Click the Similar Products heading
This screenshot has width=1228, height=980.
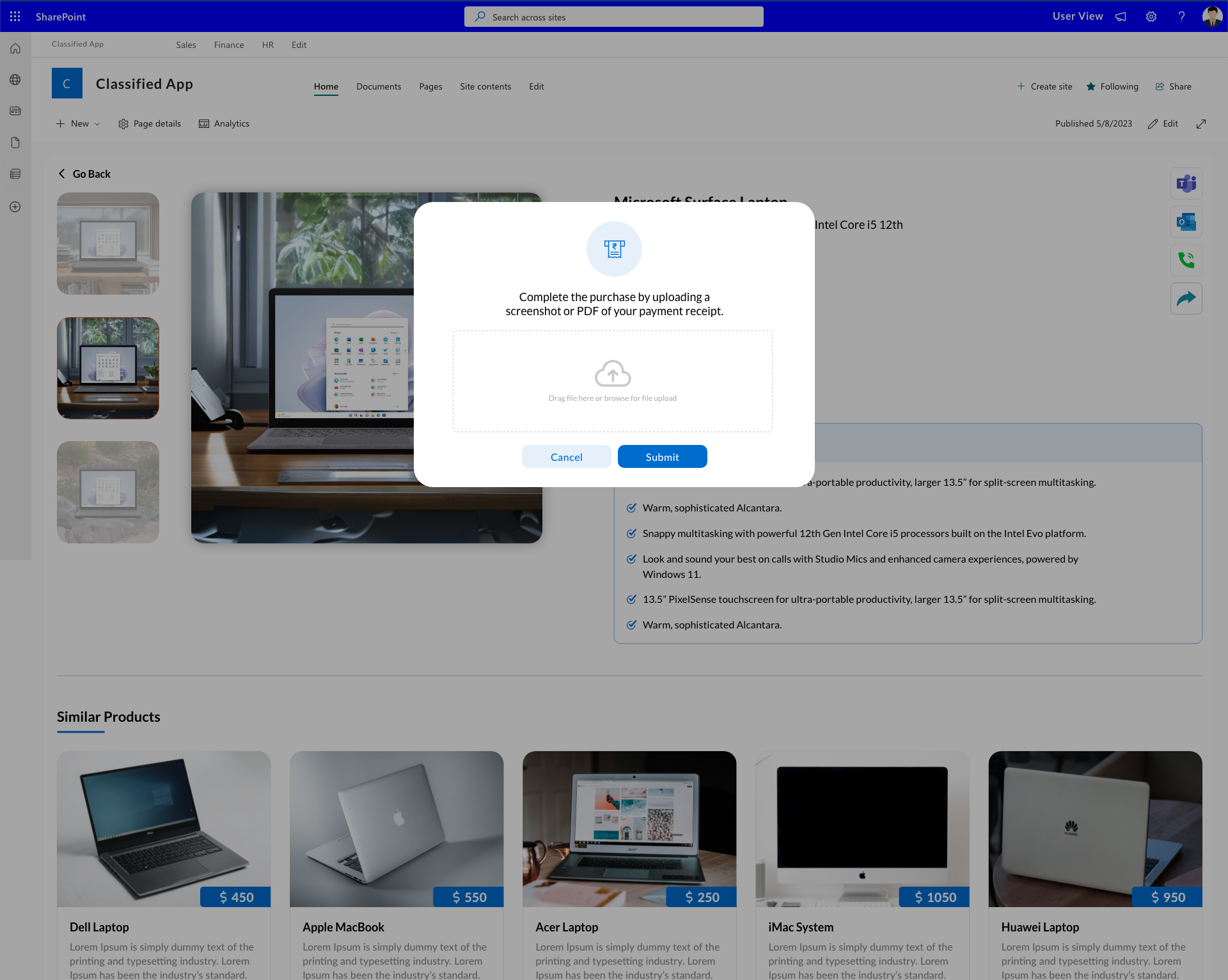click(109, 717)
